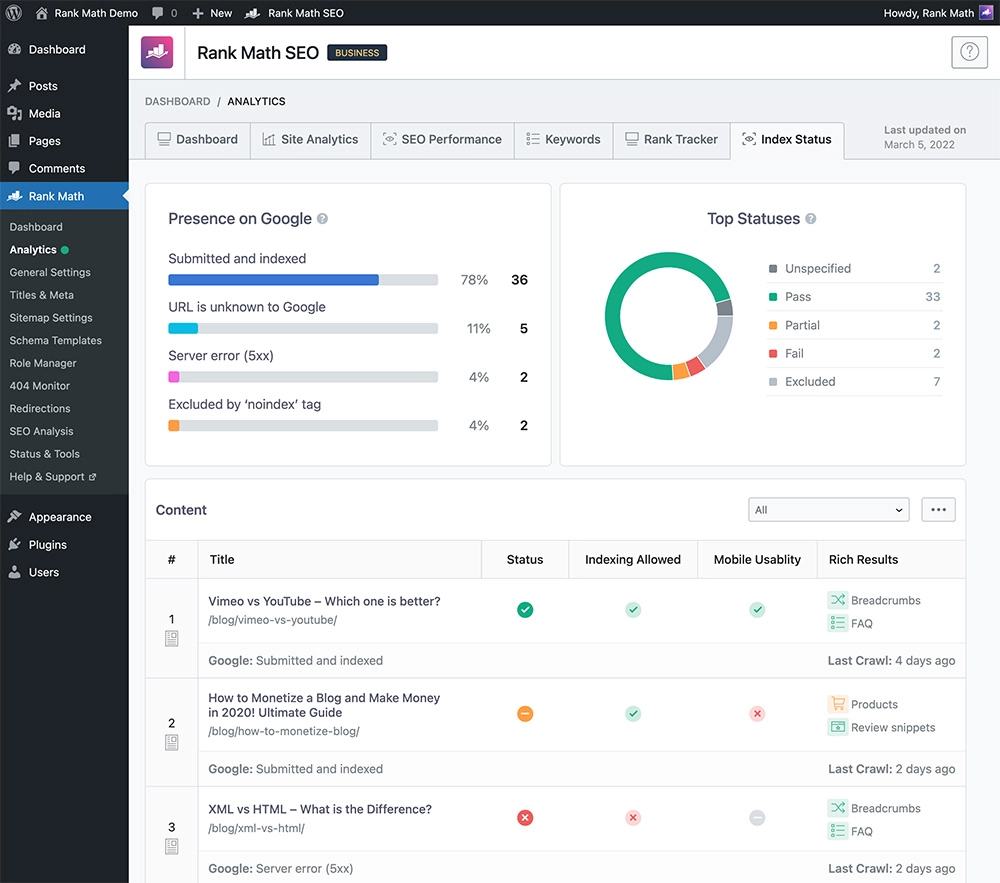Click the red Mobile Usability cross for Monetize post

point(757,713)
